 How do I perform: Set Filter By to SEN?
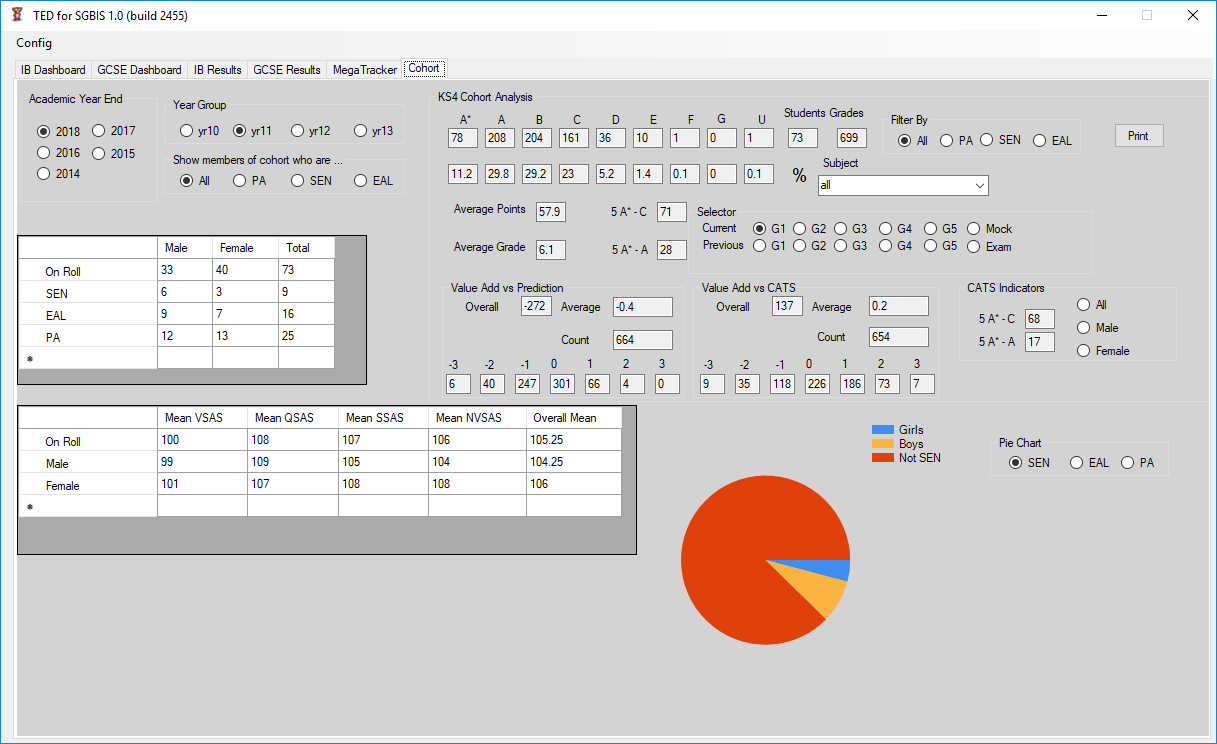1001,141
